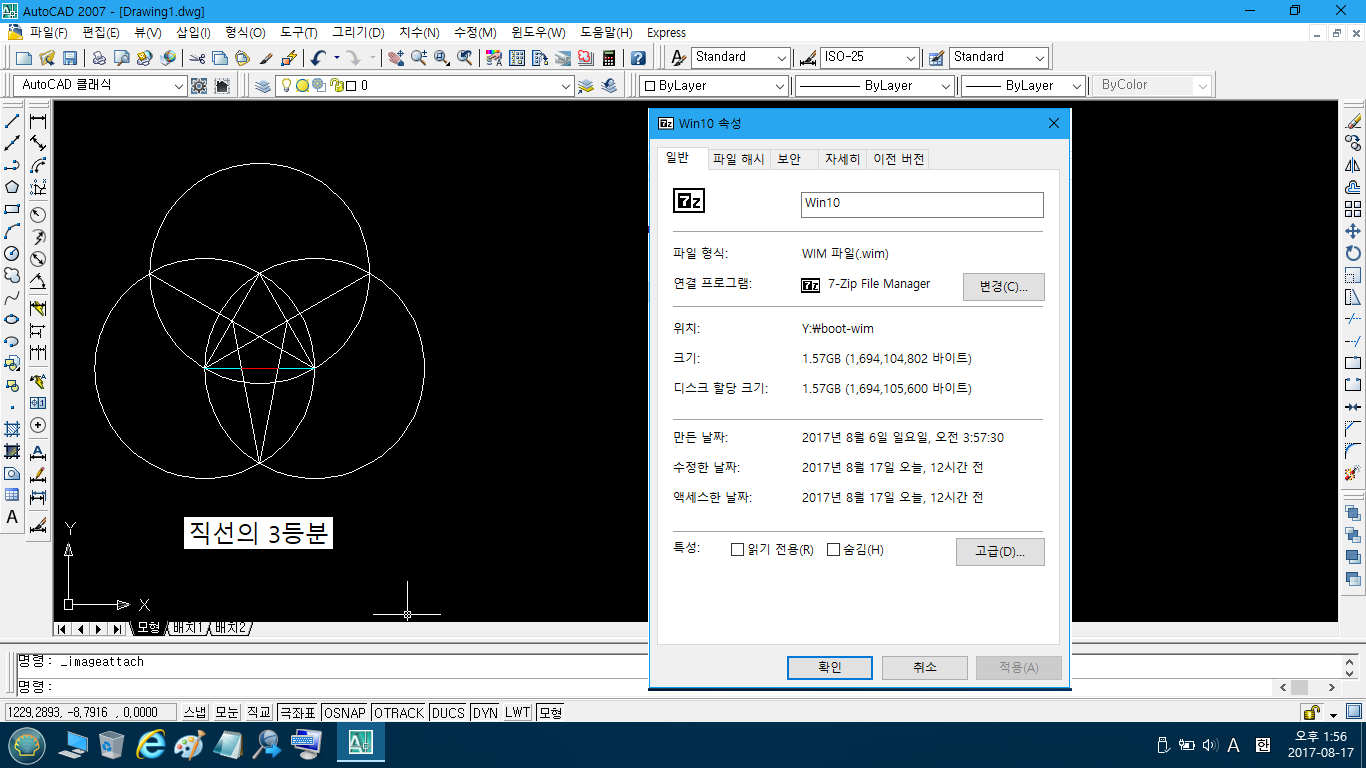Select the Array modify tool
1366x768 pixels.
[x=1353, y=209]
